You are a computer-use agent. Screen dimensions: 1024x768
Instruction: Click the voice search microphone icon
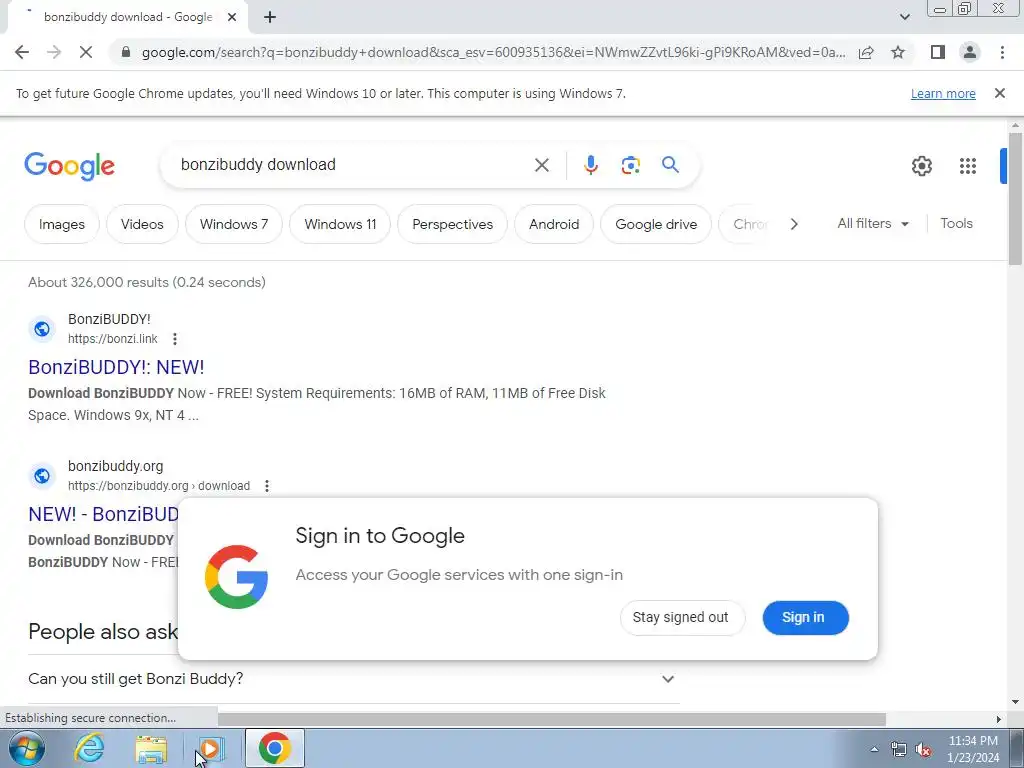coord(590,165)
